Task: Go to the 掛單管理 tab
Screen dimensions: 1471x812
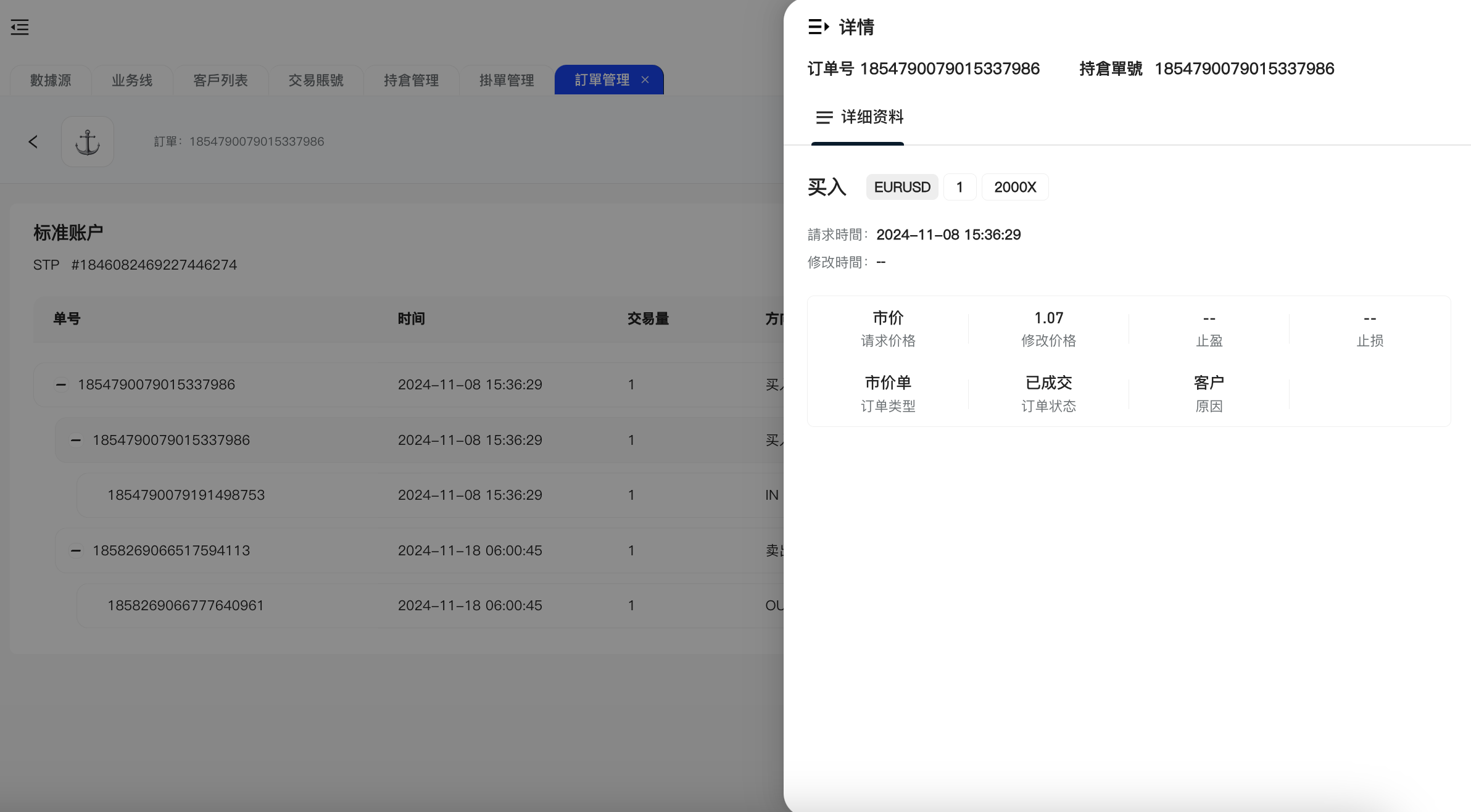Action: tap(507, 80)
